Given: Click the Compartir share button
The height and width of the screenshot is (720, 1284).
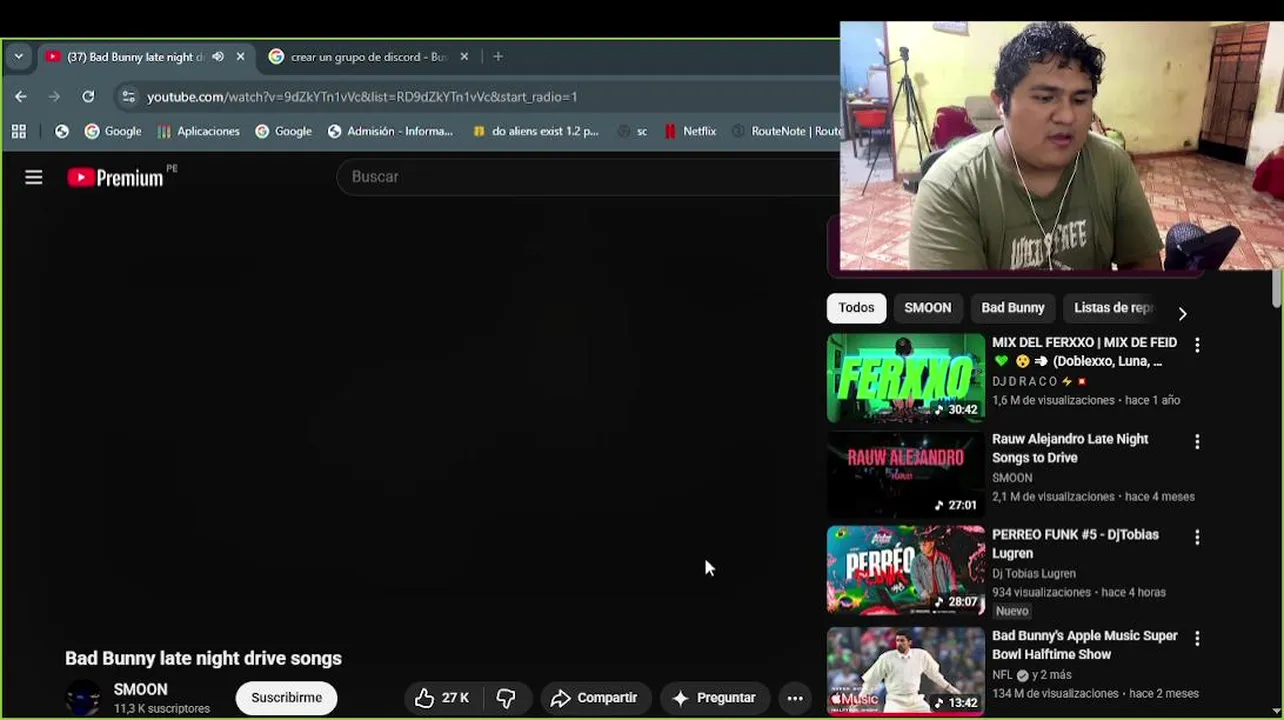Looking at the screenshot, I should [x=595, y=698].
